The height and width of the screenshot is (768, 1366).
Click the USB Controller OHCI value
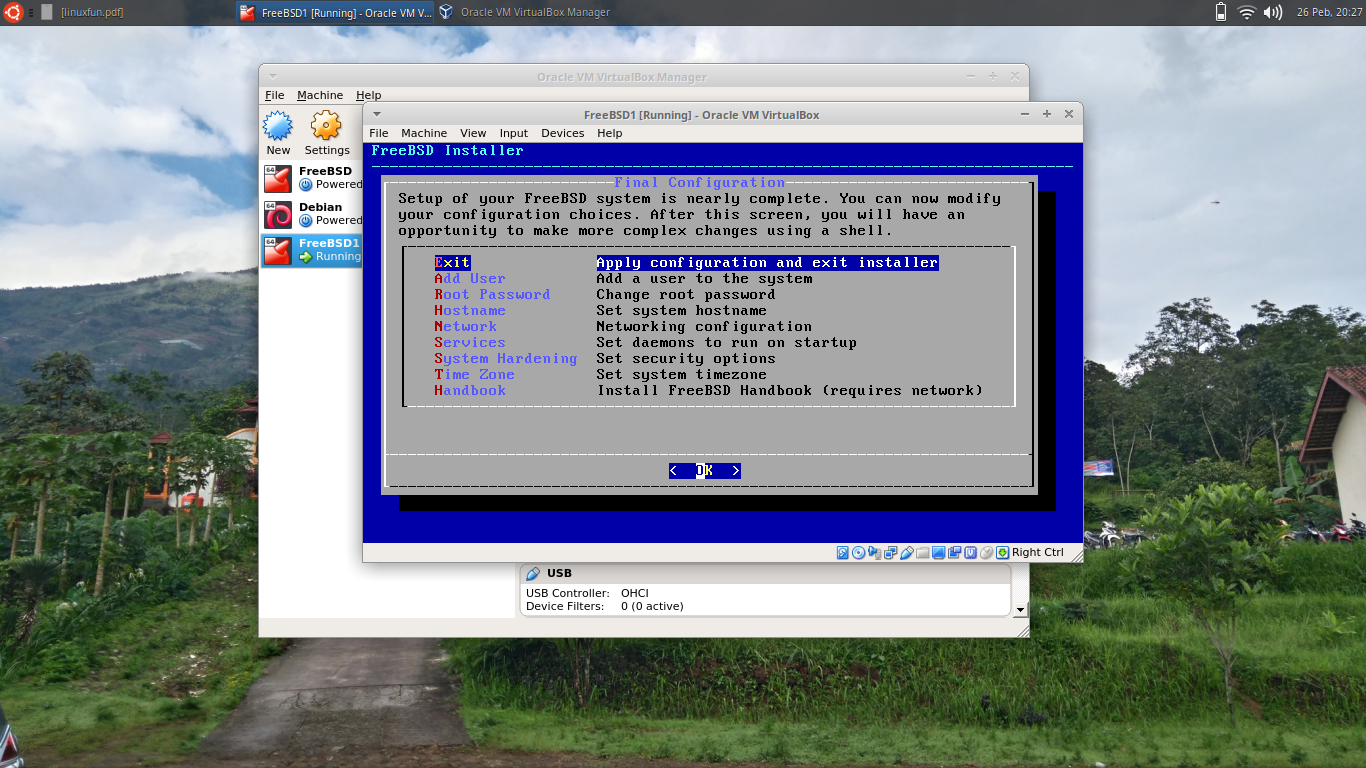click(x=635, y=593)
